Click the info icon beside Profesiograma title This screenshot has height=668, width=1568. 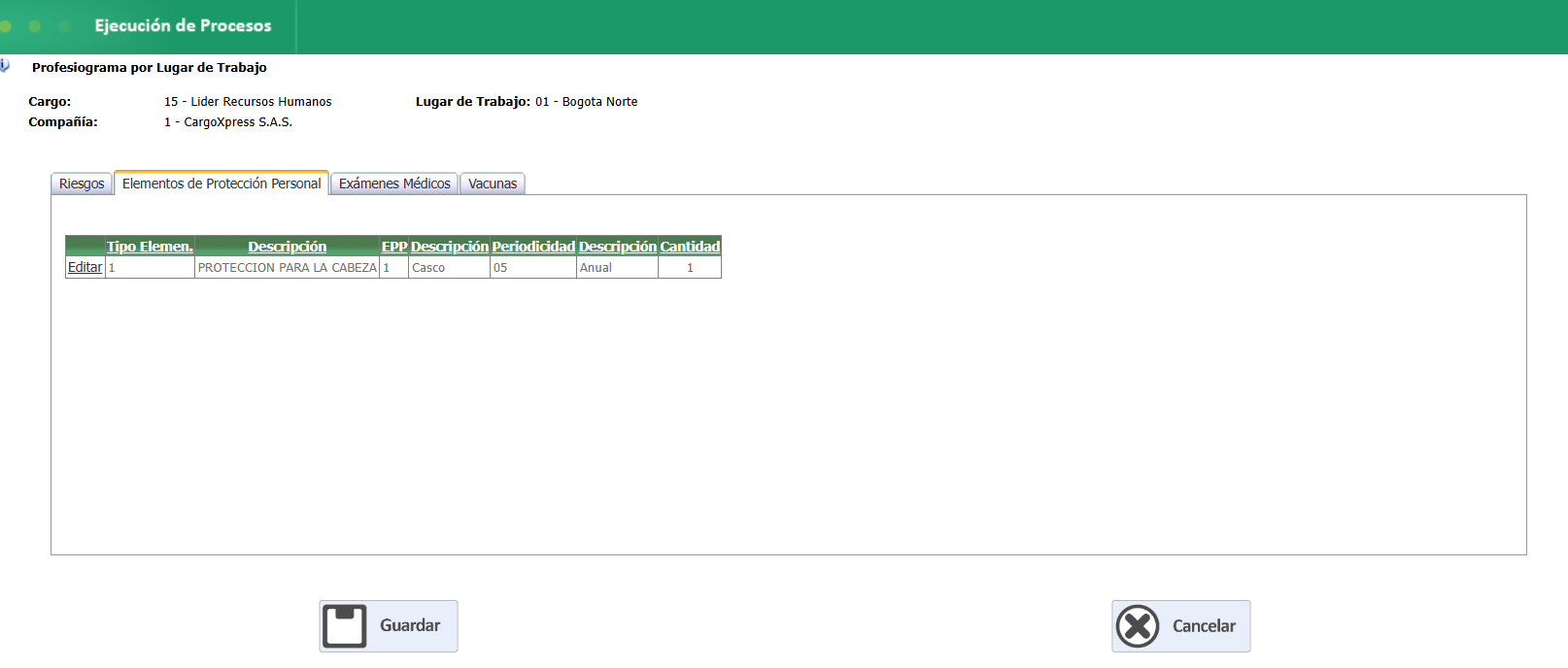click(x=5, y=66)
